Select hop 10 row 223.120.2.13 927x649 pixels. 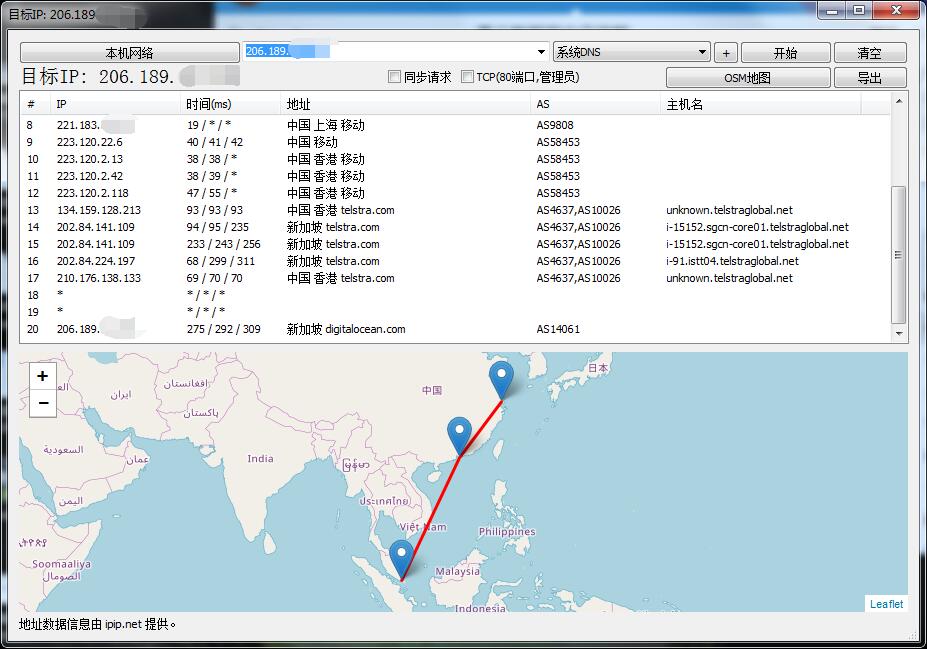tap(455, 160)
